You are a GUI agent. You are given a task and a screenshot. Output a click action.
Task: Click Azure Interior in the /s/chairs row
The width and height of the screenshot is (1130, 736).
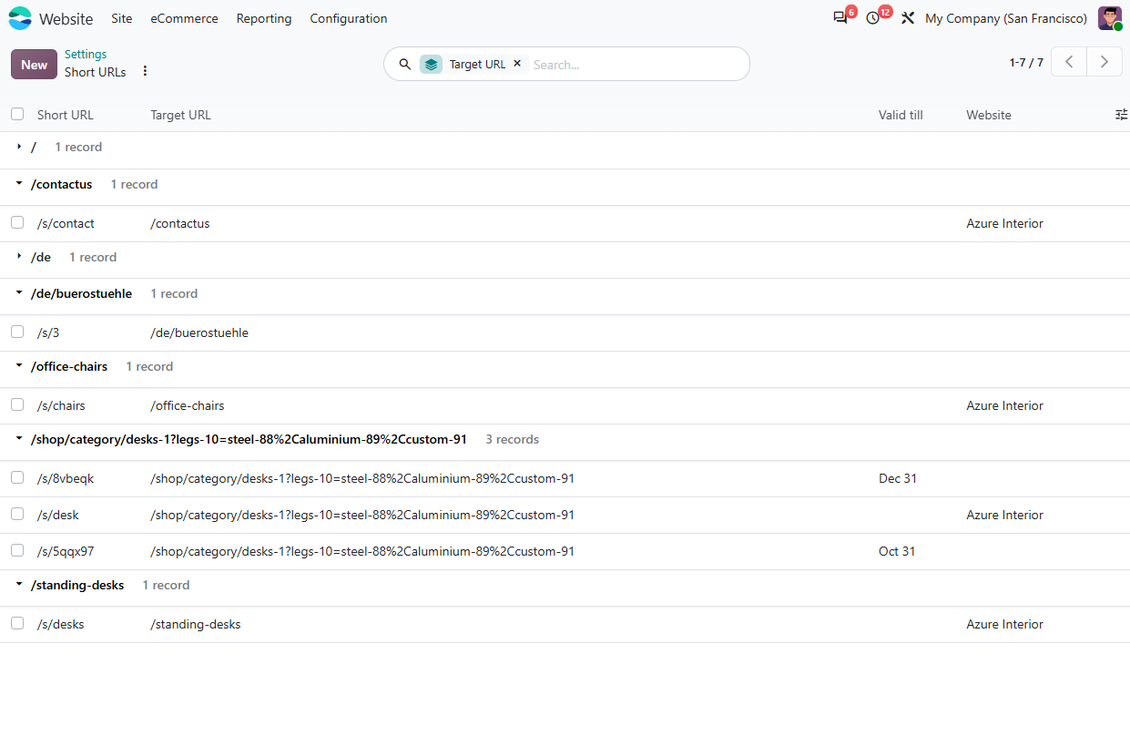click(x=1005, y=405)
